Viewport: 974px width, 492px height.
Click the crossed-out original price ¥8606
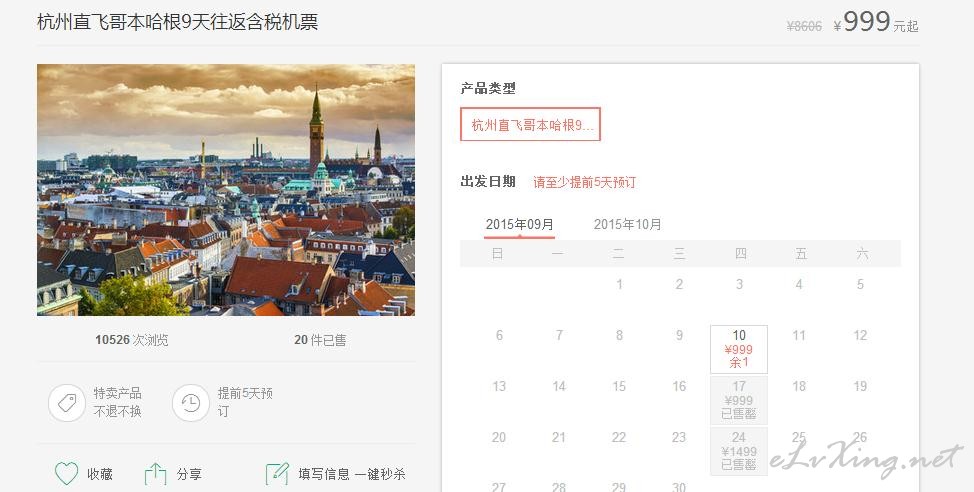point(804,26)
